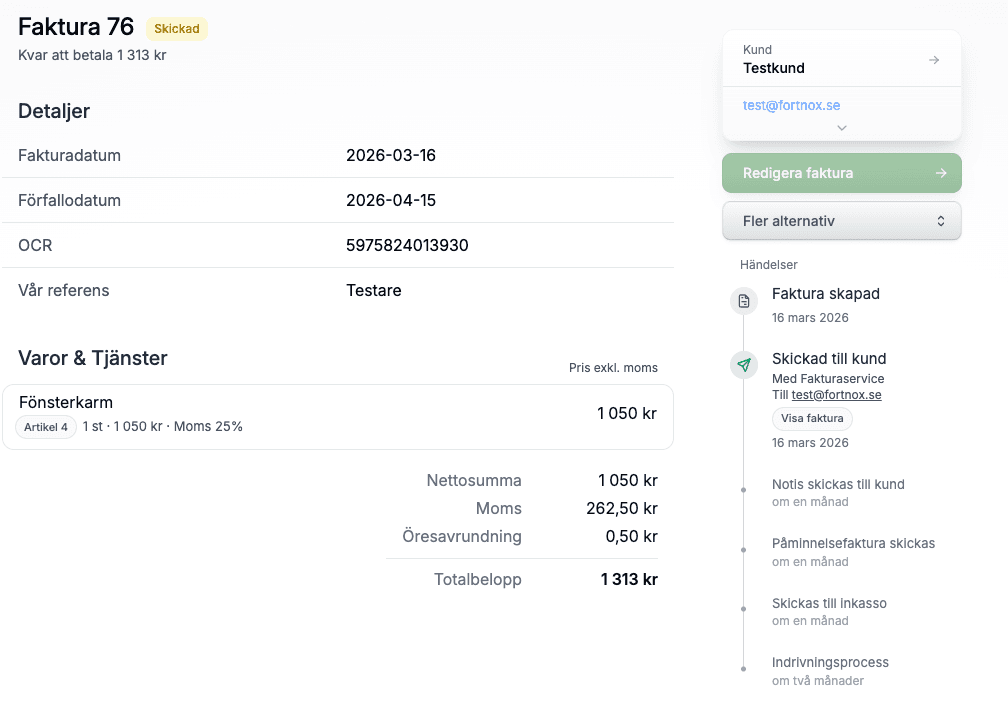Click the Skickad status badge

coord(177,29)
